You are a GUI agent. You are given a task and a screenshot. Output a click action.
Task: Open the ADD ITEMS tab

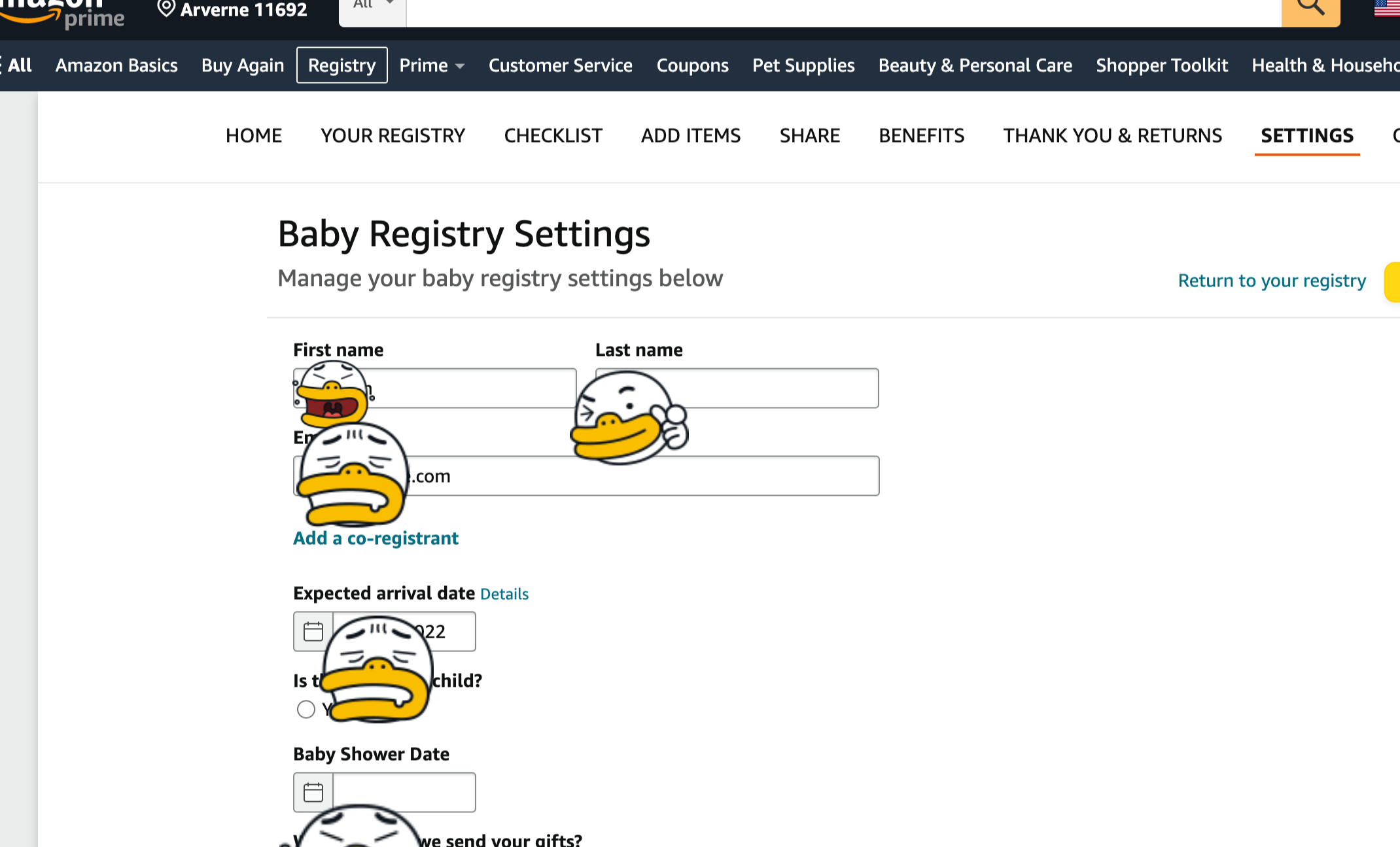click(691, 135)
